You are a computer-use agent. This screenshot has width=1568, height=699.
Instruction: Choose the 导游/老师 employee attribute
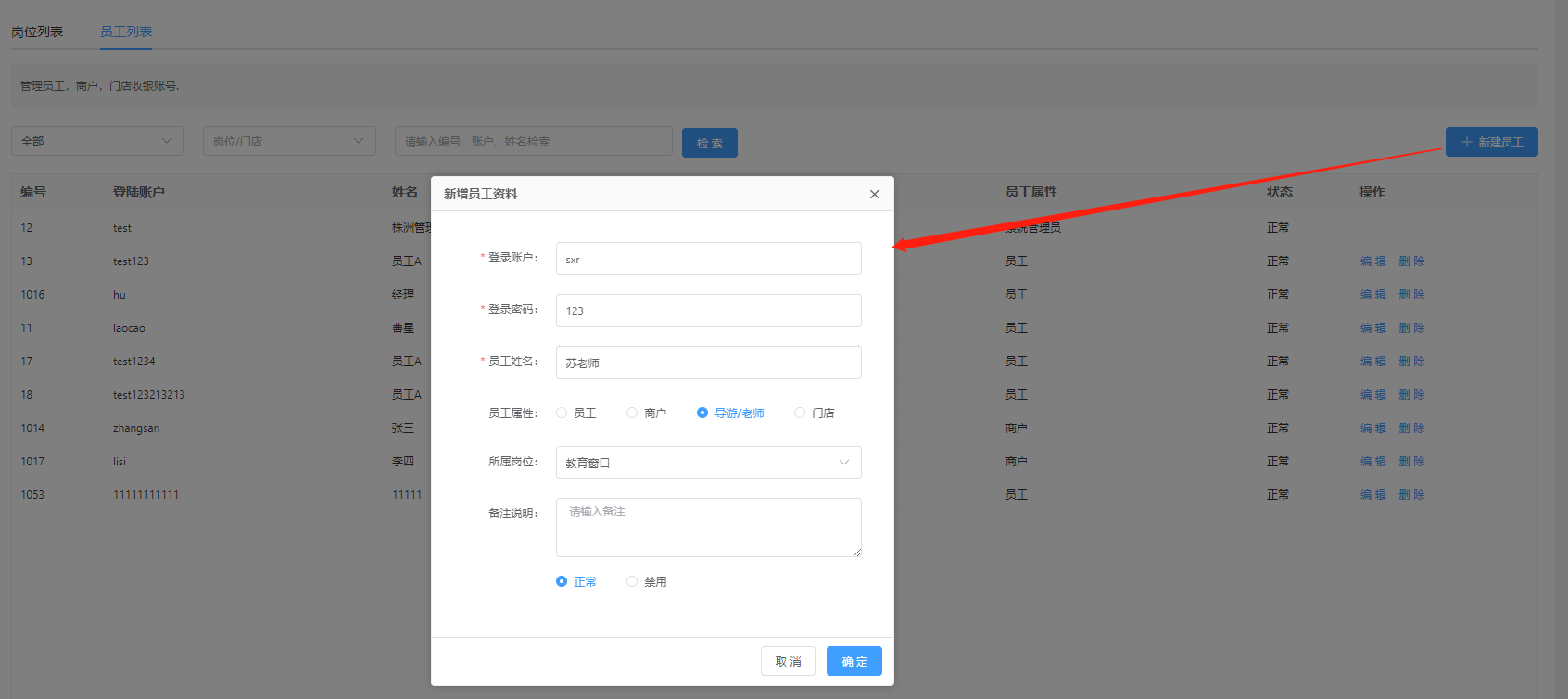pyautogui.click(x=702, y=413)
